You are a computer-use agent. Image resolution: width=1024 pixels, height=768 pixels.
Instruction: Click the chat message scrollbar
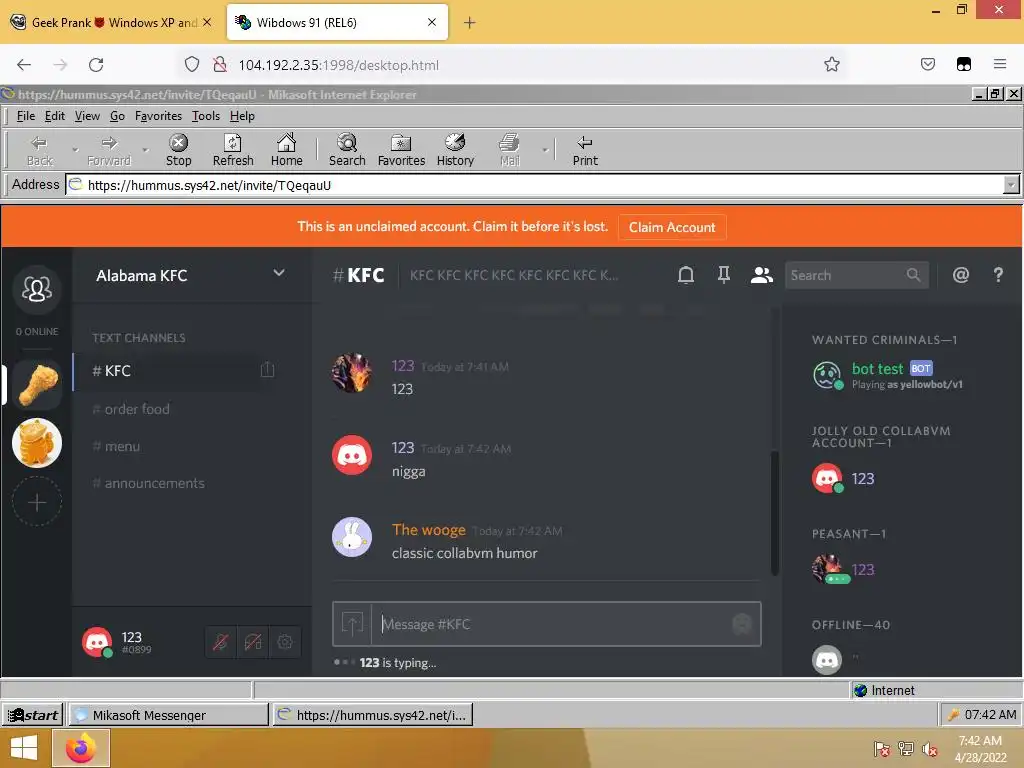(x=775, y=513)
